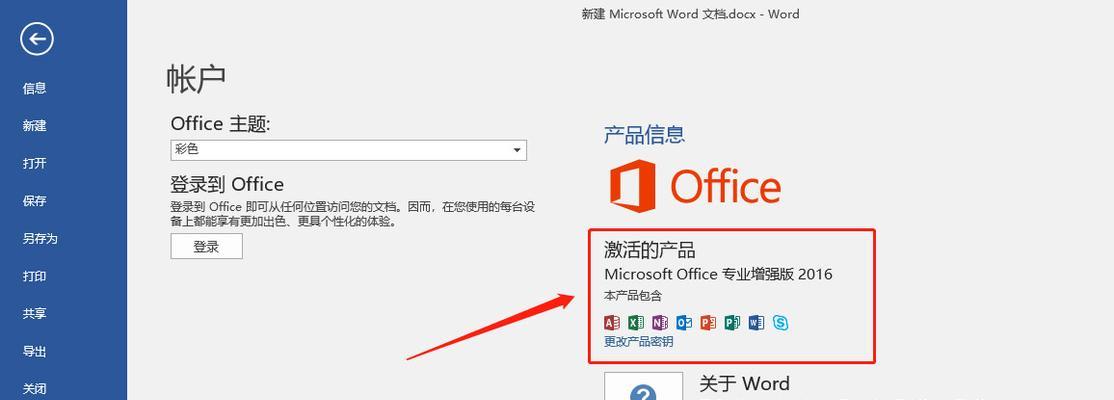This screenshot has width=1114, height=400.
Task: Click the 登录到 Office heading
Action: tap(227, 185)
